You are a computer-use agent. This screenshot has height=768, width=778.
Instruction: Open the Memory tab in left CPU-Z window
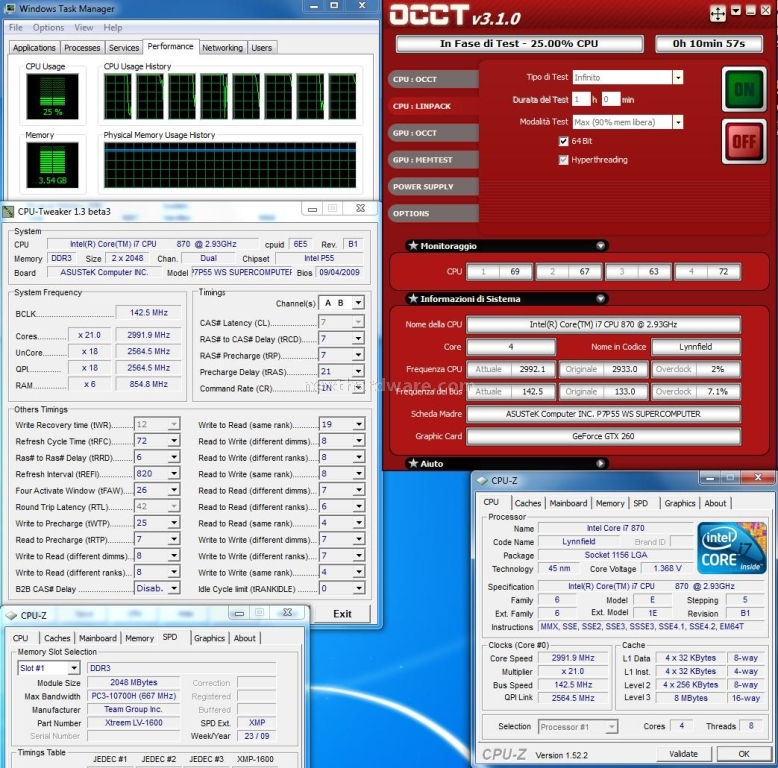click(x=139, y=638)
